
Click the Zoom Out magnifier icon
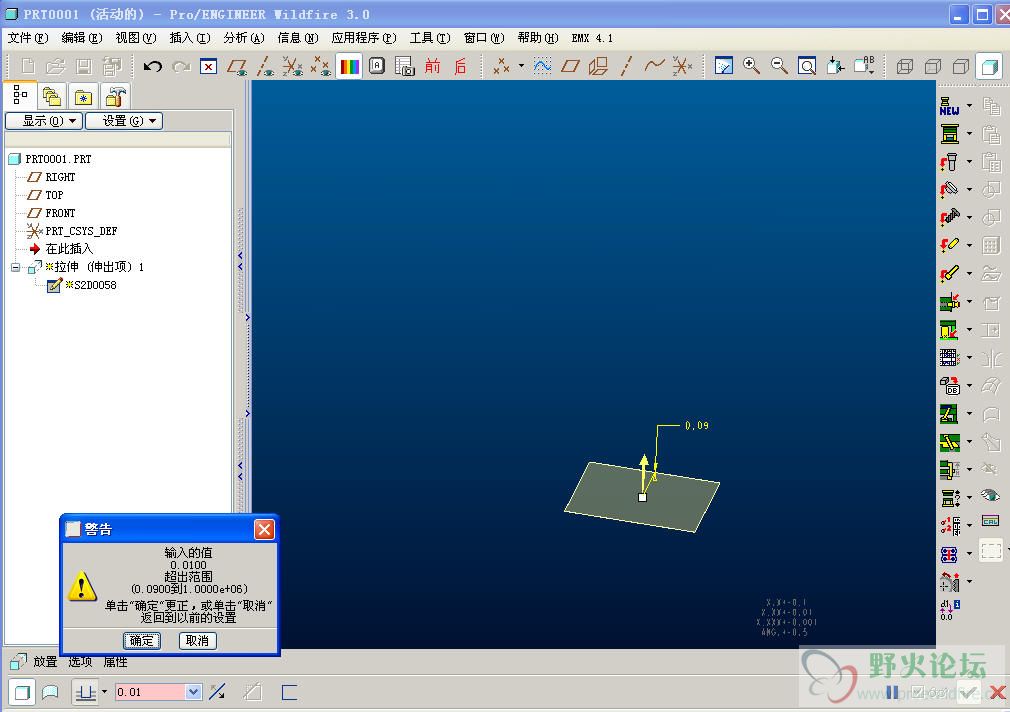(x=779, y=66)
